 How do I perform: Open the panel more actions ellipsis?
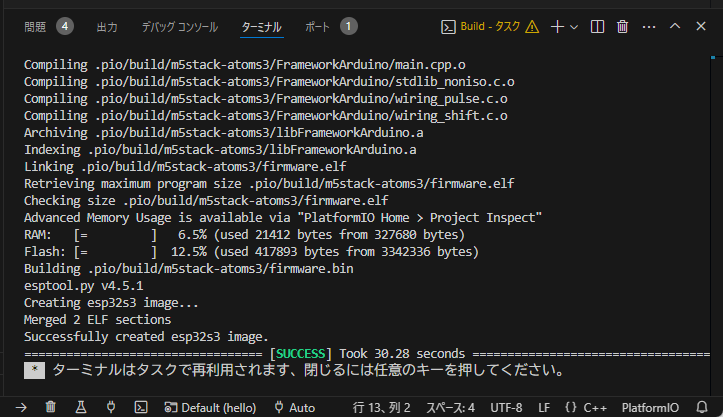coord(649,27)
